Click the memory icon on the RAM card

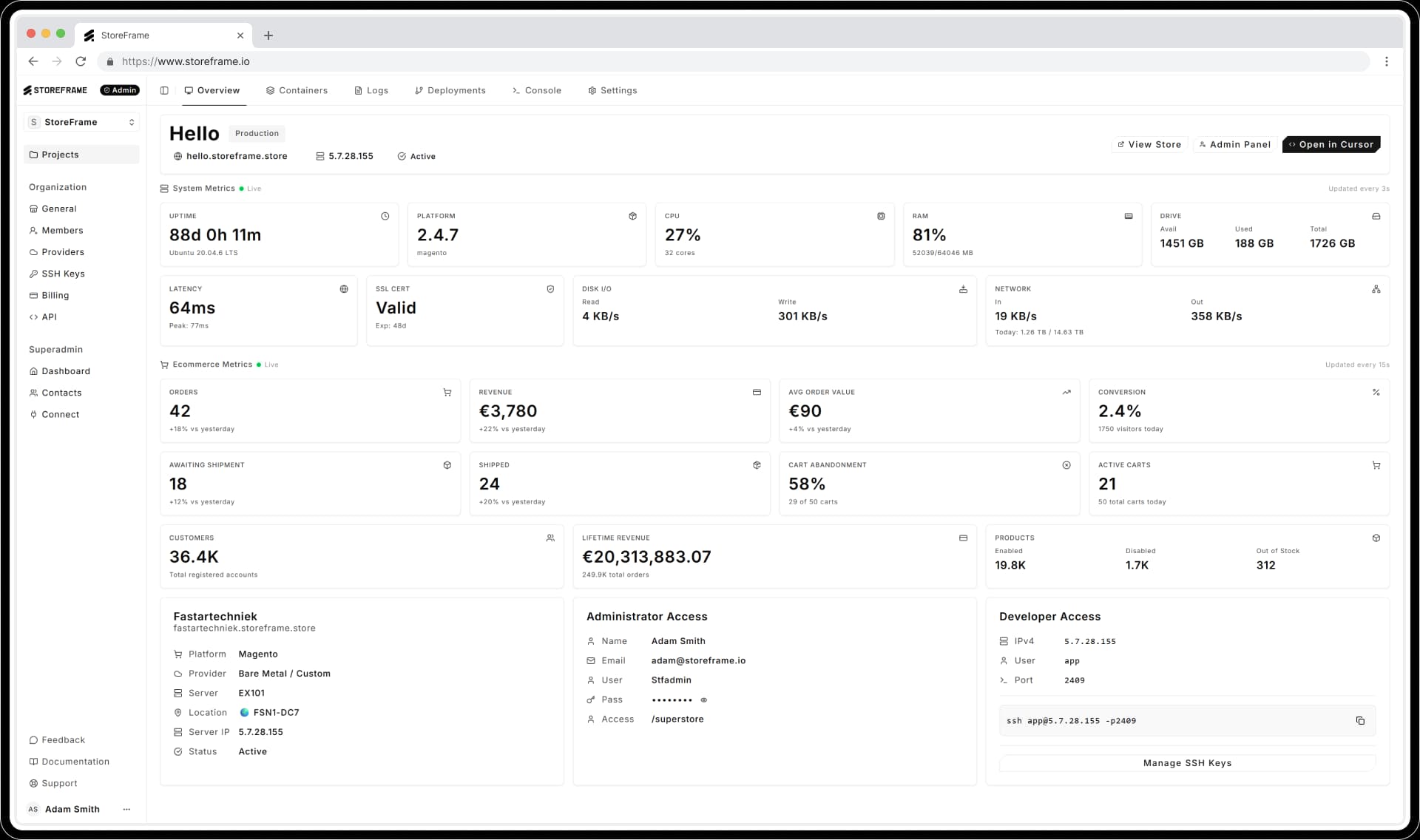tap(1128, 216)
